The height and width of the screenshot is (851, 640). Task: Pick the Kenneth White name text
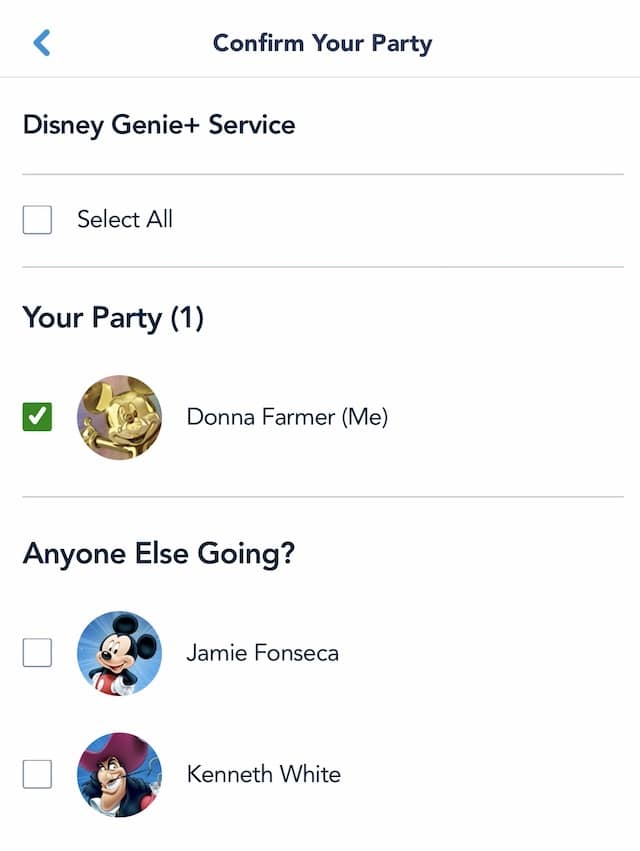click(264, 774)
